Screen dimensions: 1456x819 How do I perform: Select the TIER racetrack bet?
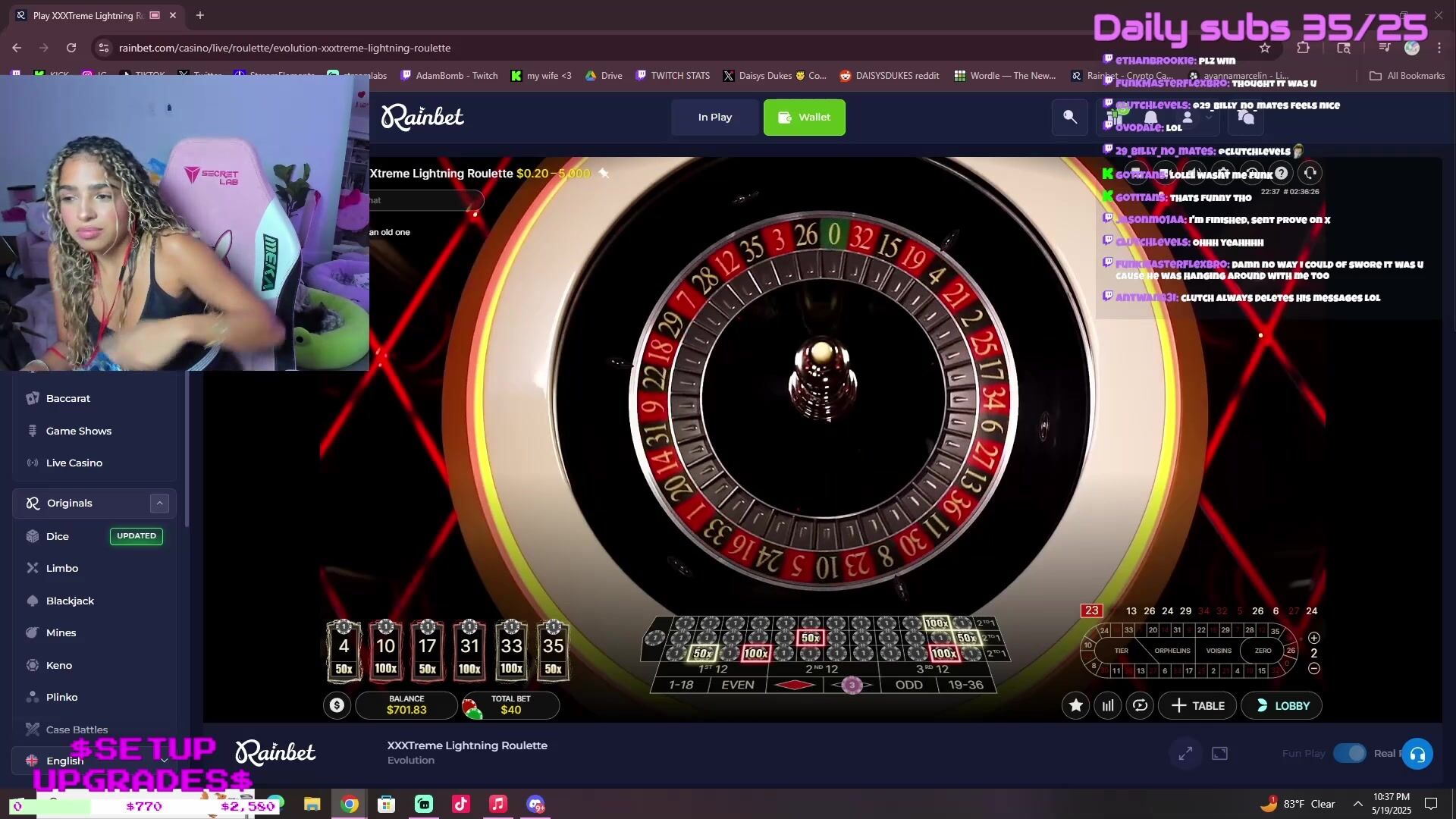tap(1121, 651)
